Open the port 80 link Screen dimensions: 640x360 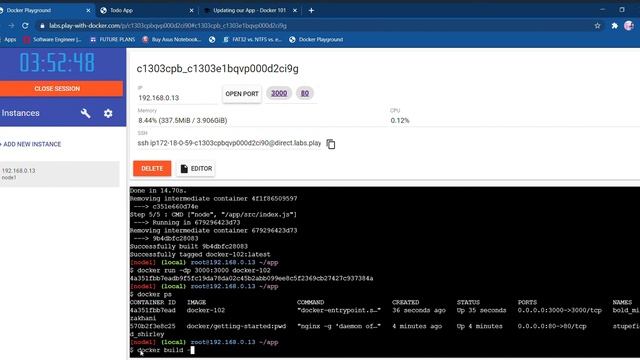[x=304, y=93]
